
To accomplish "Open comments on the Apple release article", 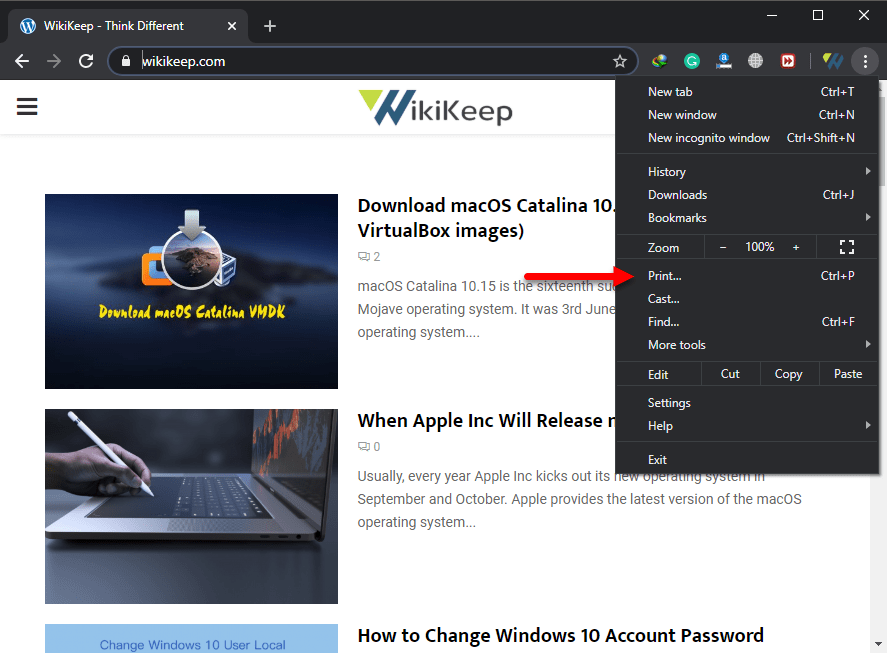I will point(369,447).
